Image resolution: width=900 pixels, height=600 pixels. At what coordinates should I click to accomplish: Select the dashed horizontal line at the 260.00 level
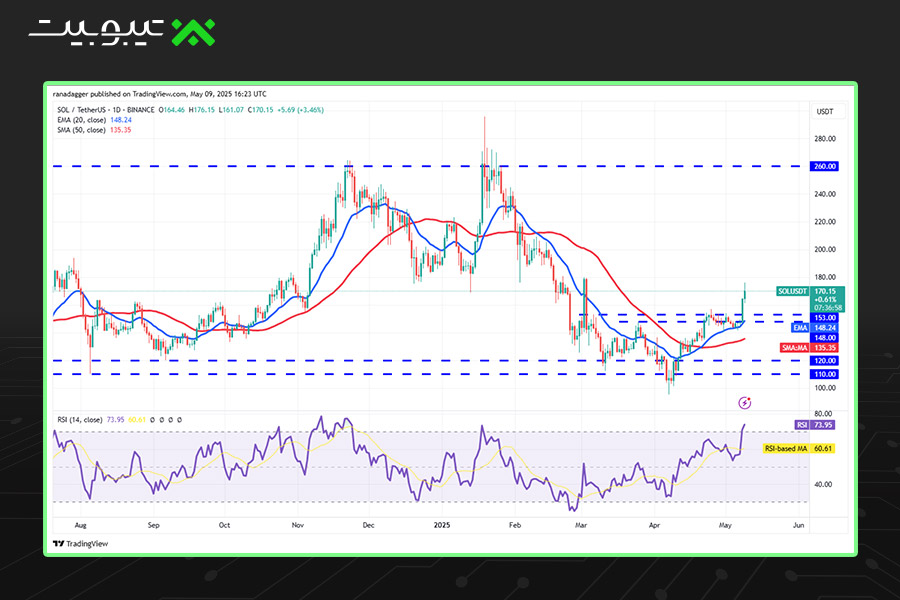[428, 167]
